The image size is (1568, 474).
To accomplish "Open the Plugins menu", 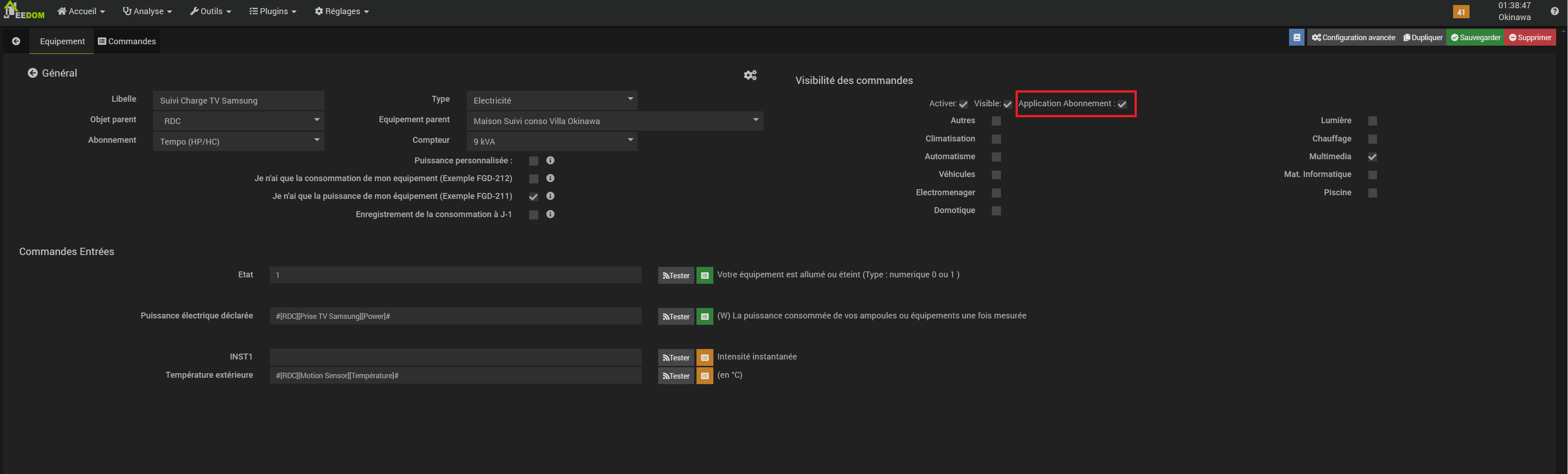I will click(x=273, y=11).
